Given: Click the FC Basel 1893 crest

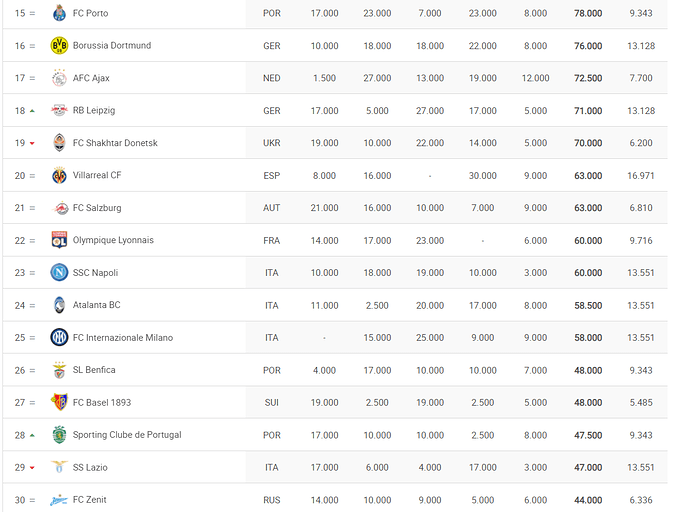Looking at the screenshot, I should pyautogui.click(x=59, y=402).
